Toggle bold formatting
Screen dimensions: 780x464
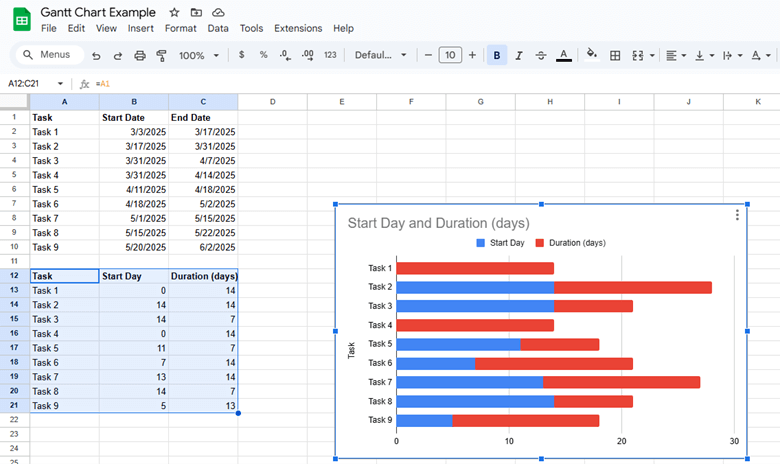497,55
